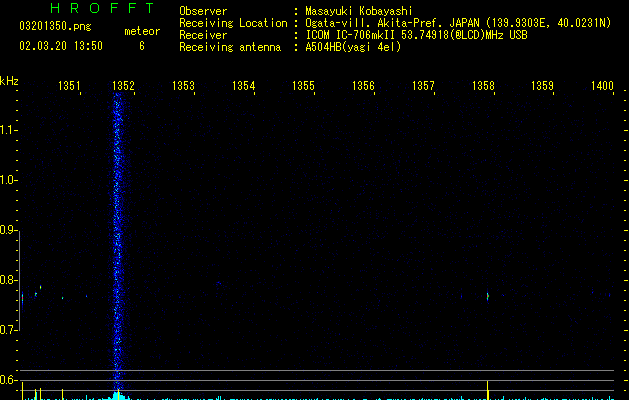Select observer name Masayuki Kobayashi
This screenshot has height=400, width=629.
[359, 11]
